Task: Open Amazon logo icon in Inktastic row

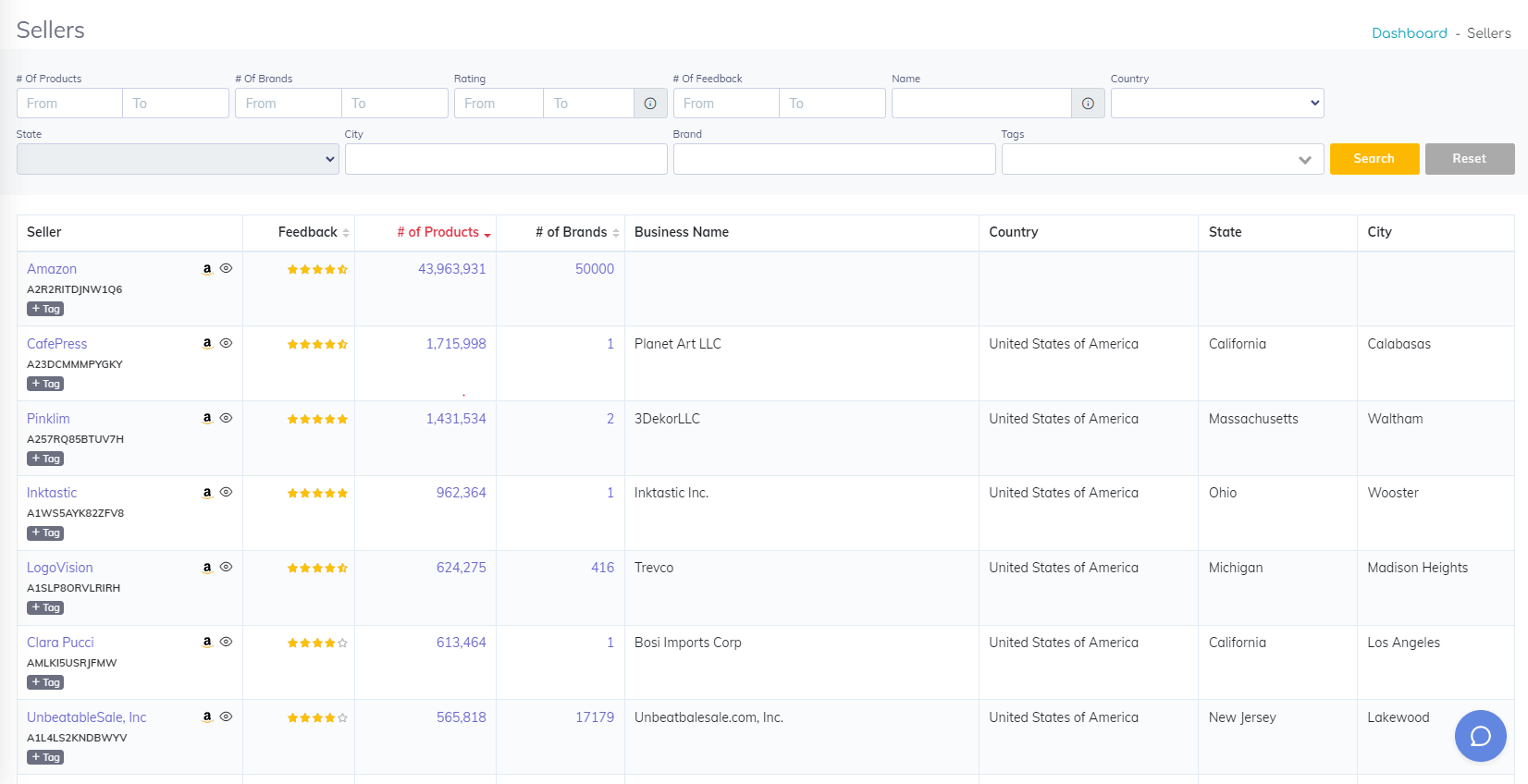Action: click(207, 493)
